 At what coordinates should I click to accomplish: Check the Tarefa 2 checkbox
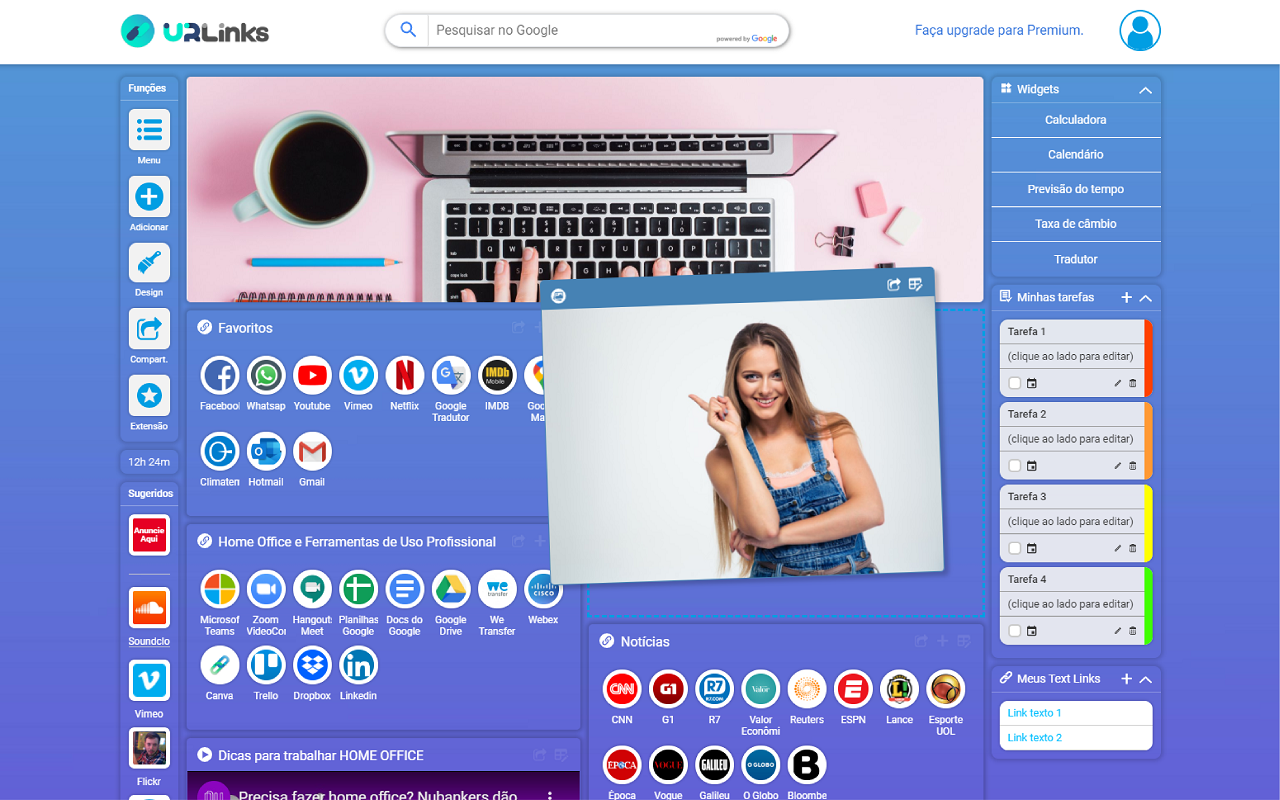click(1015, 466)
